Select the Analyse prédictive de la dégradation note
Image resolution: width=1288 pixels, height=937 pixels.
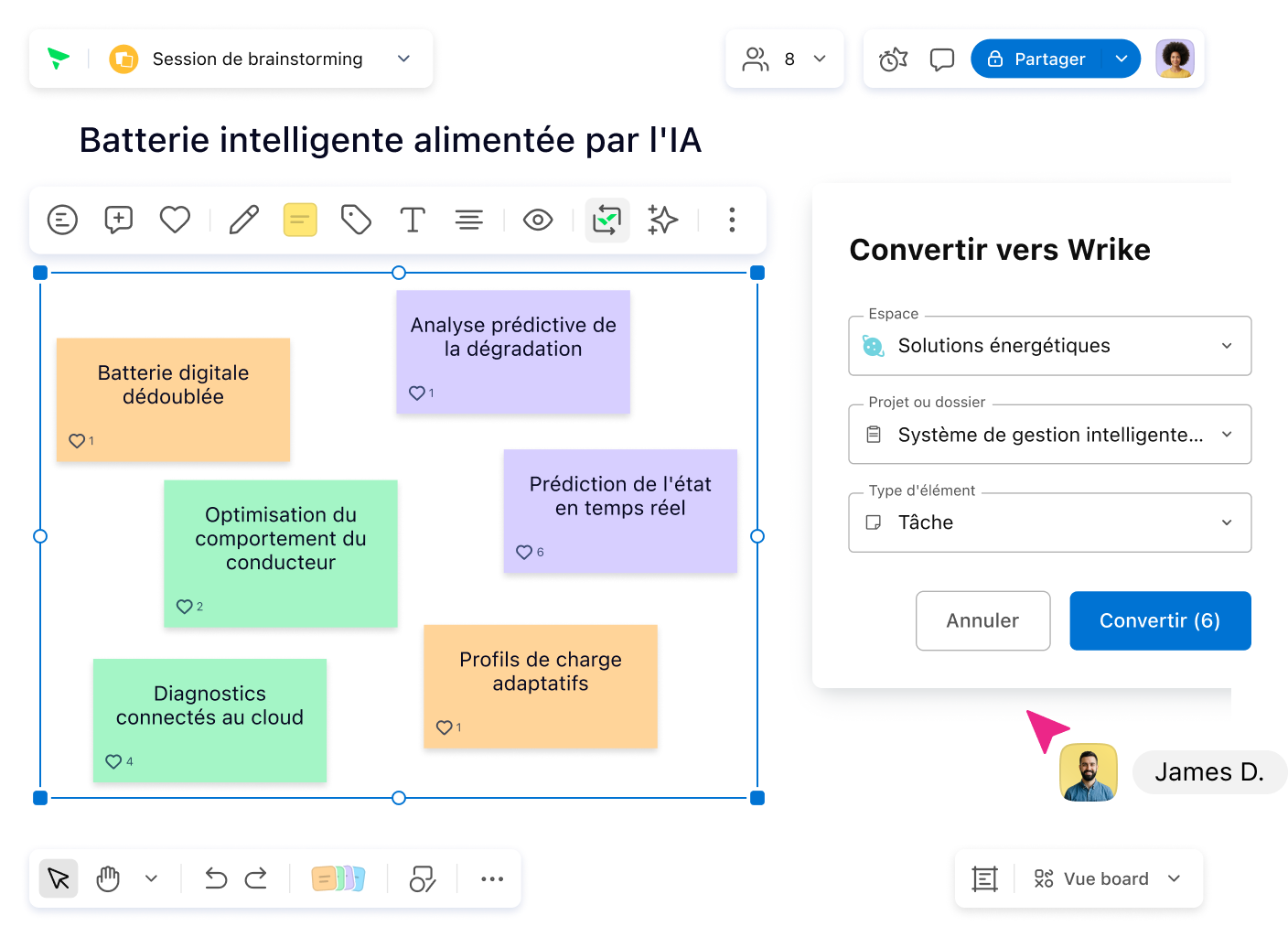tap(513, 352)
